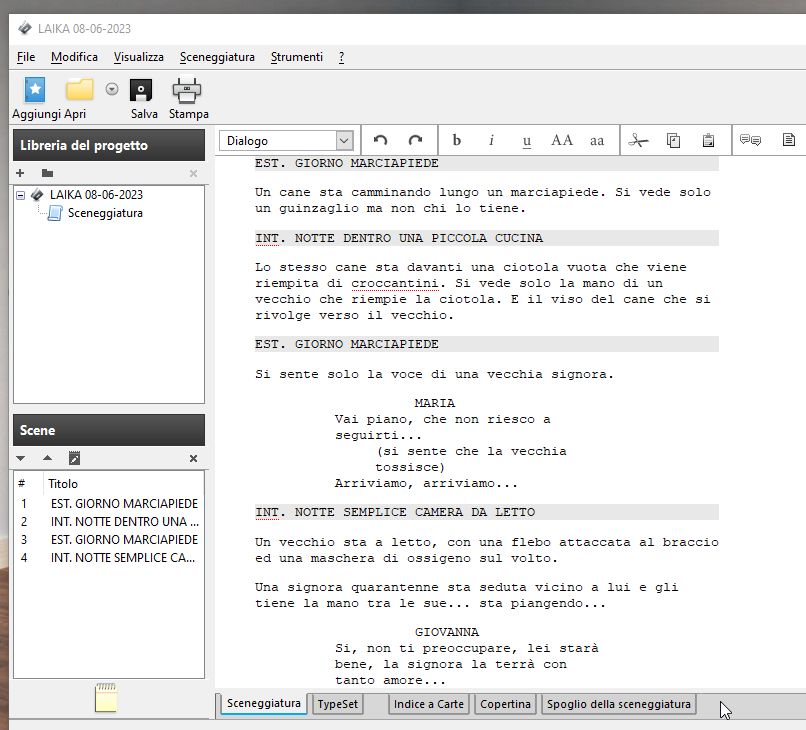Open the Dialogo element style dropdown

[344, 140]
